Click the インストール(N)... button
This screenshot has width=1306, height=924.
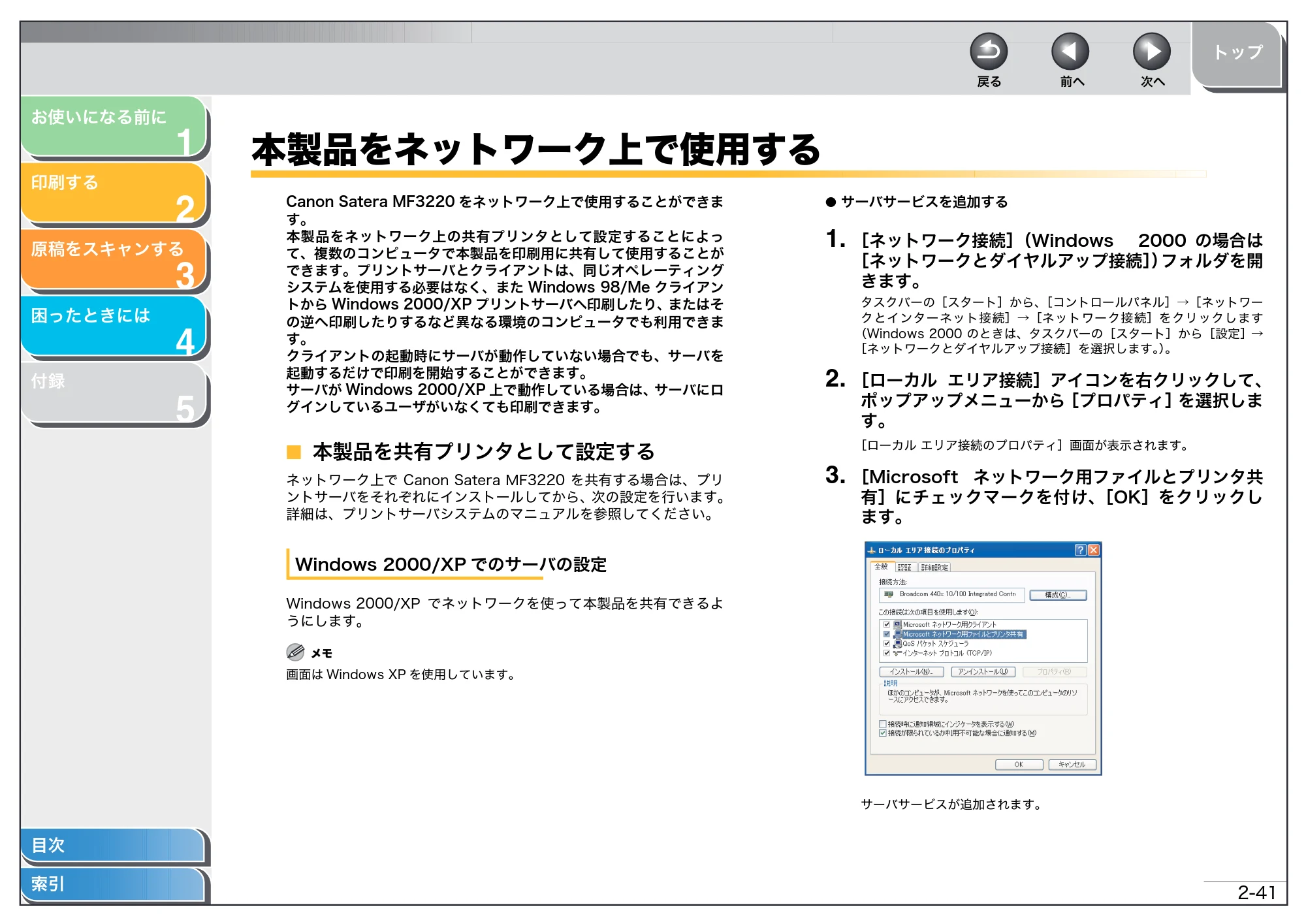click(x=912, y=672)
